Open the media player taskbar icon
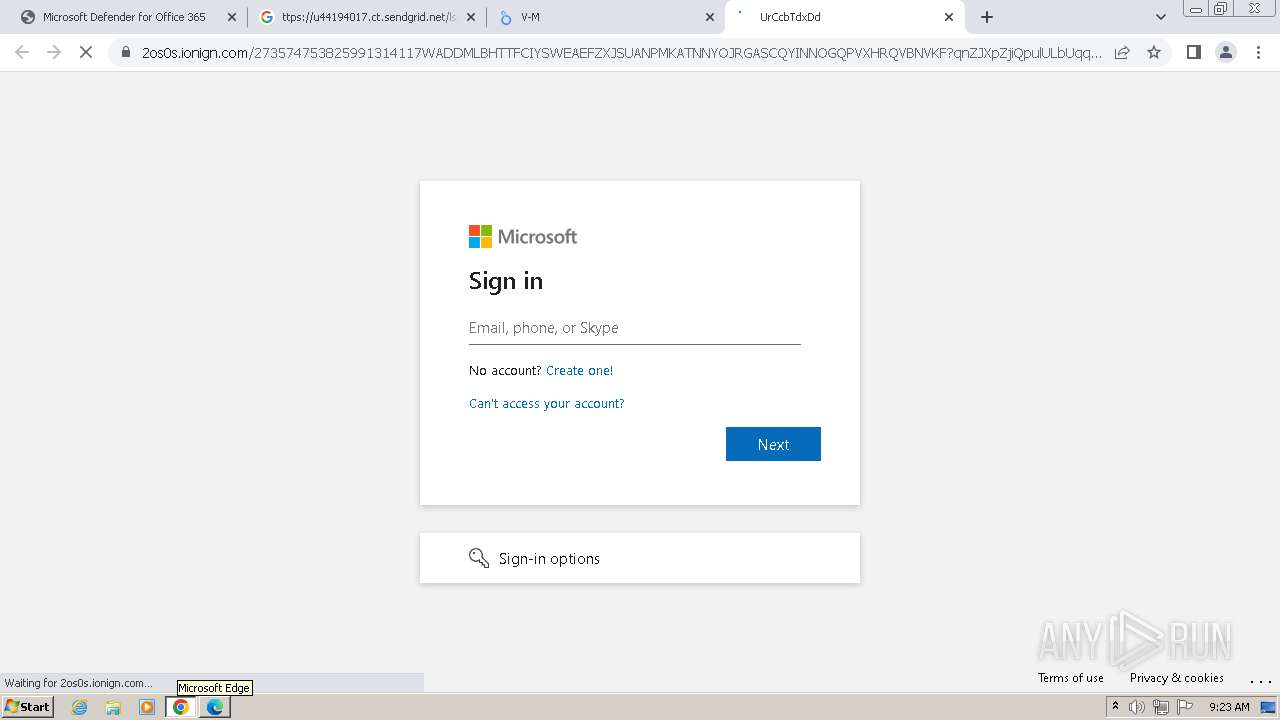 [147, 707]
